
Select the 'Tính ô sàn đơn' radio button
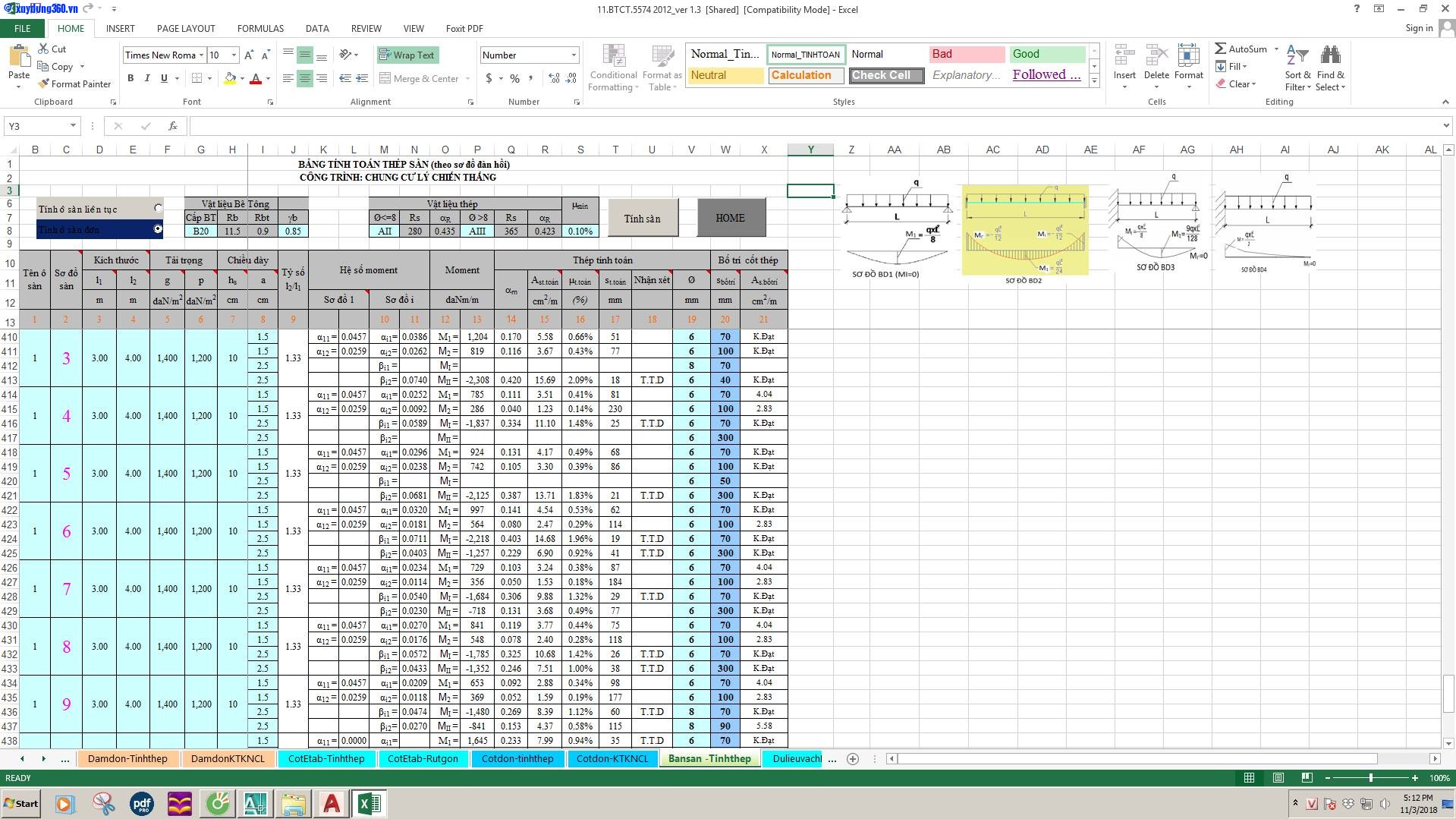pos(158,228)
